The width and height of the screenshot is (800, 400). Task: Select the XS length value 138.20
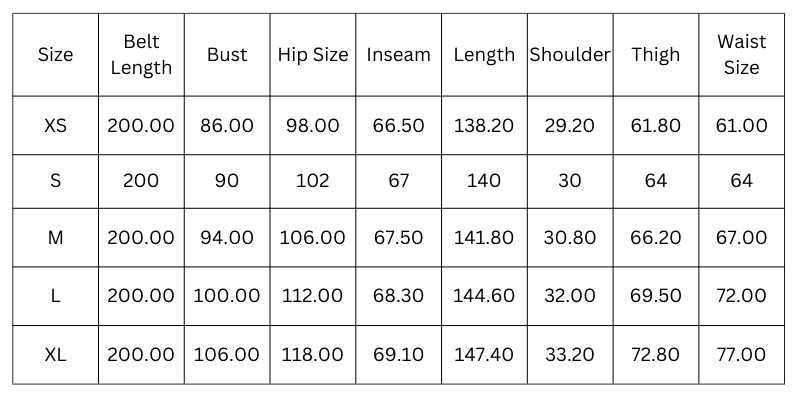484,126
